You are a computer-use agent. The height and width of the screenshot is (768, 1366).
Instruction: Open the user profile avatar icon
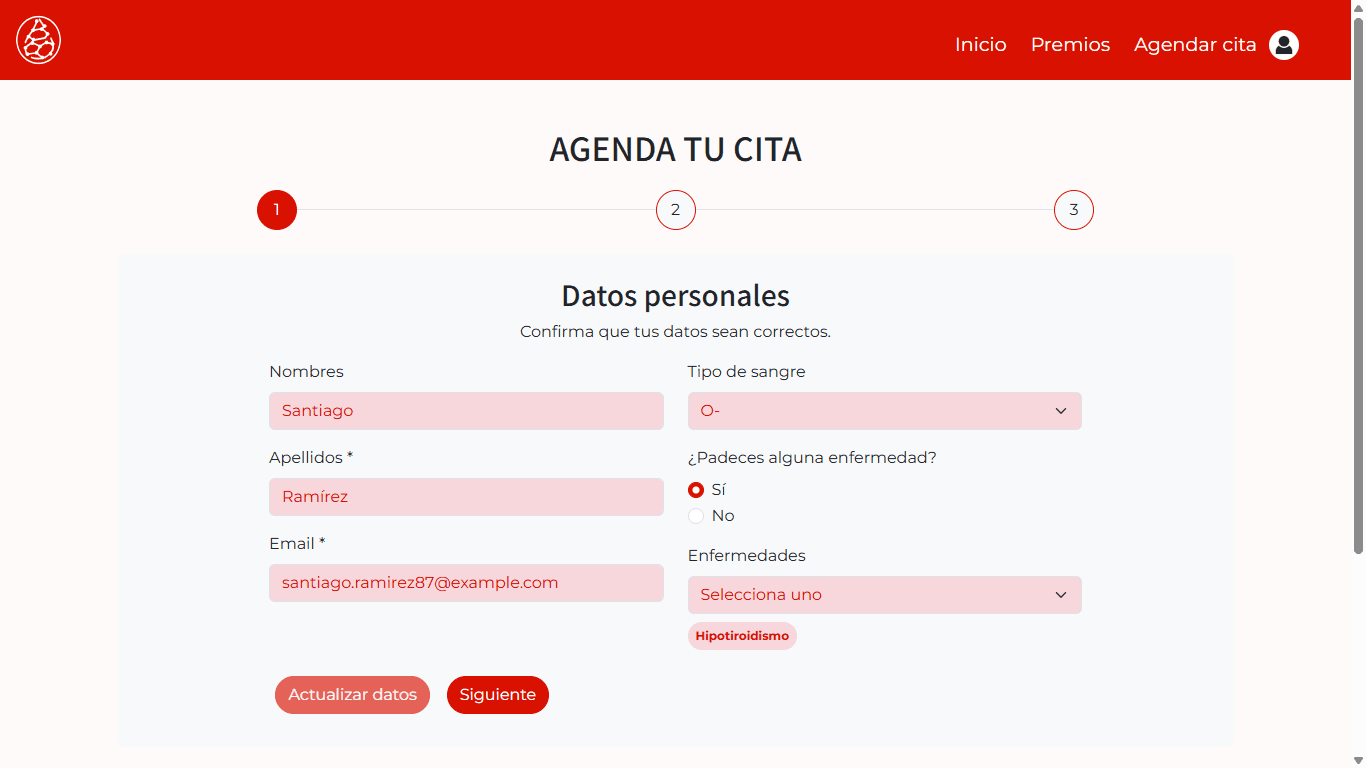click(1283, 45)
